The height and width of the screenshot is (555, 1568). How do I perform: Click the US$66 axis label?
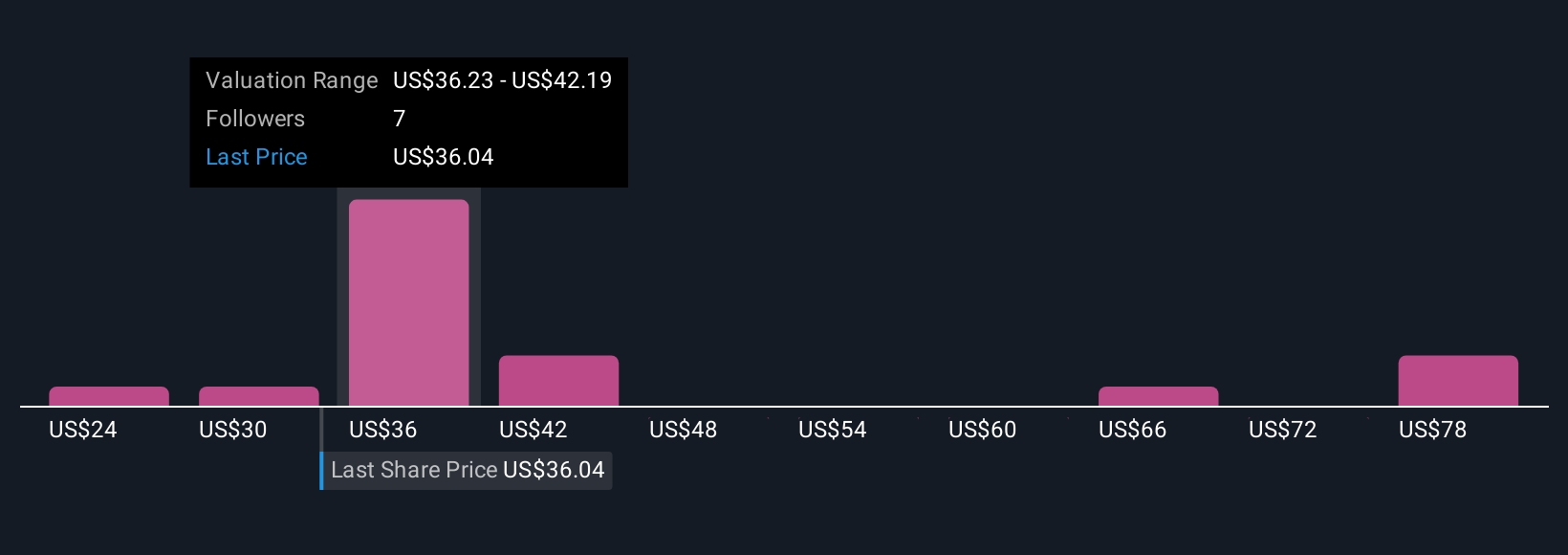[1132, 430]
